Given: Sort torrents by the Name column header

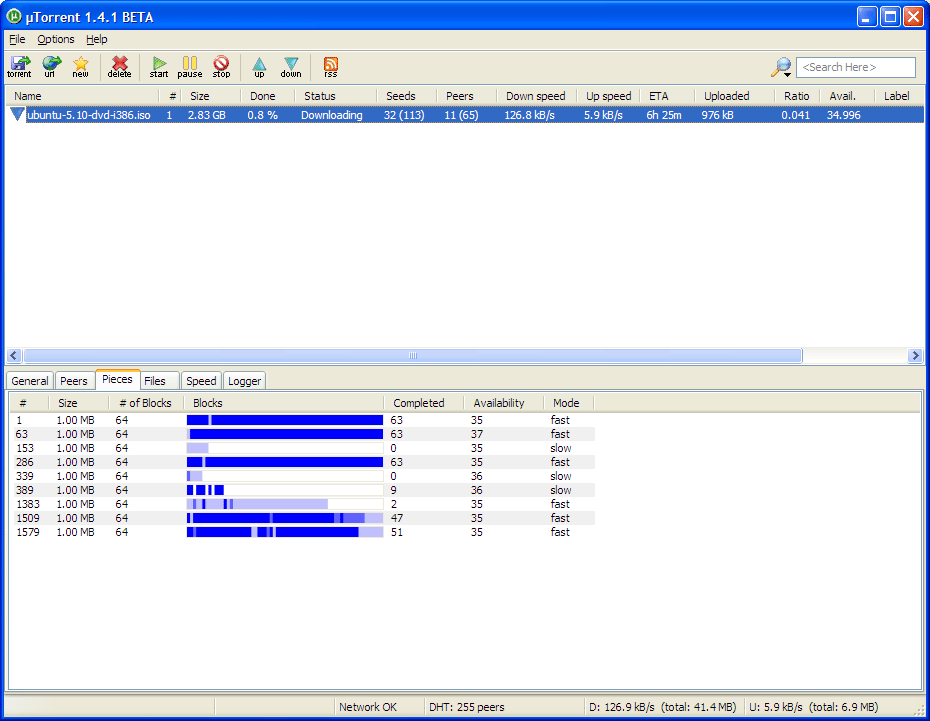Looking at the screenshot, I should [83, 95].
